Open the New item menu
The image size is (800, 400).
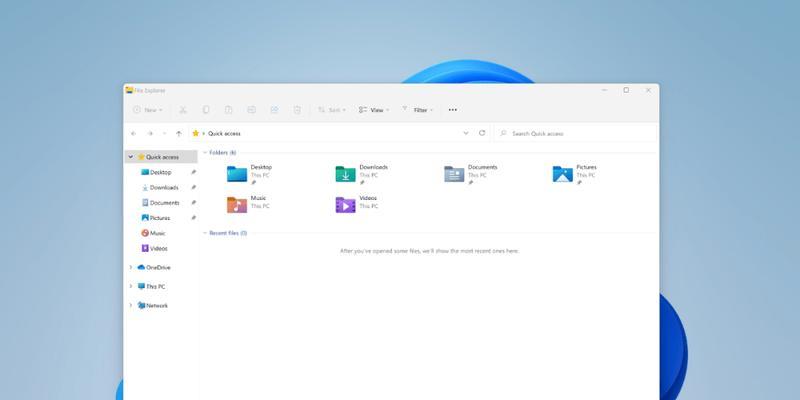147,110
